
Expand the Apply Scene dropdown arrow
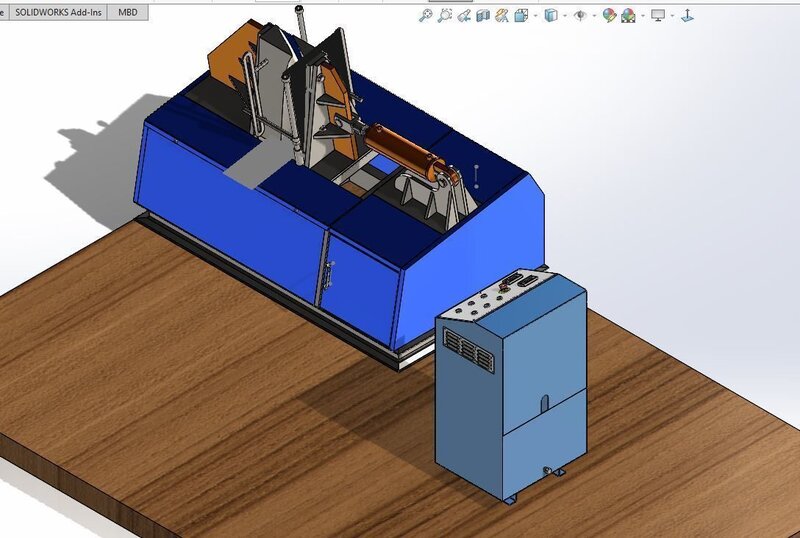point(641,16)
